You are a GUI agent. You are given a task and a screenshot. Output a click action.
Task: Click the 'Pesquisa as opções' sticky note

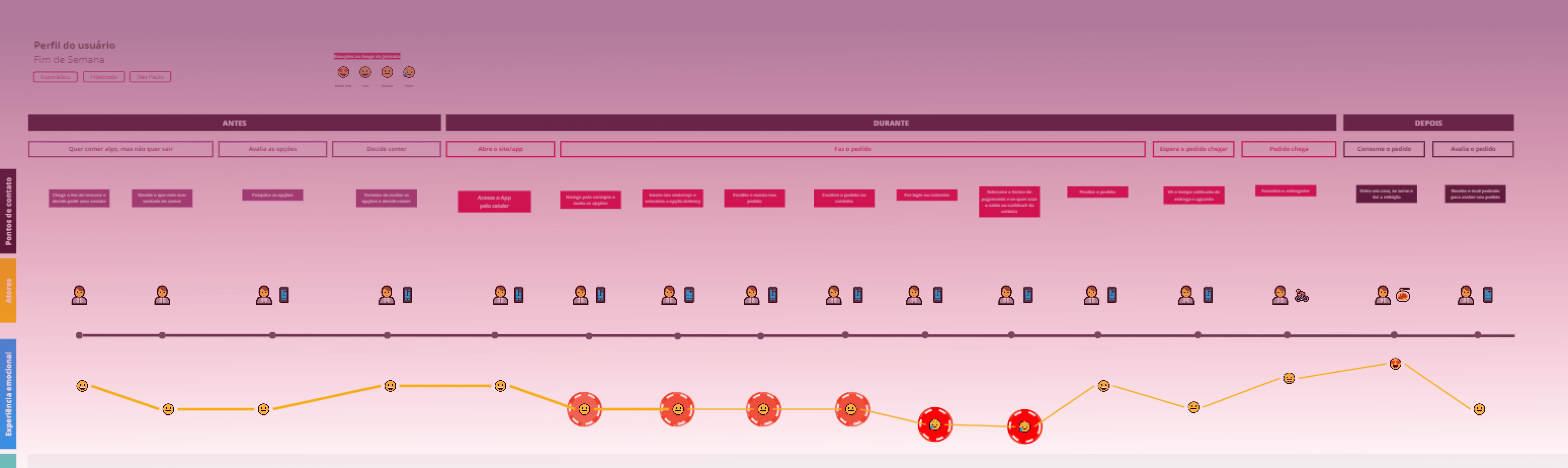[x=273, y=195]
